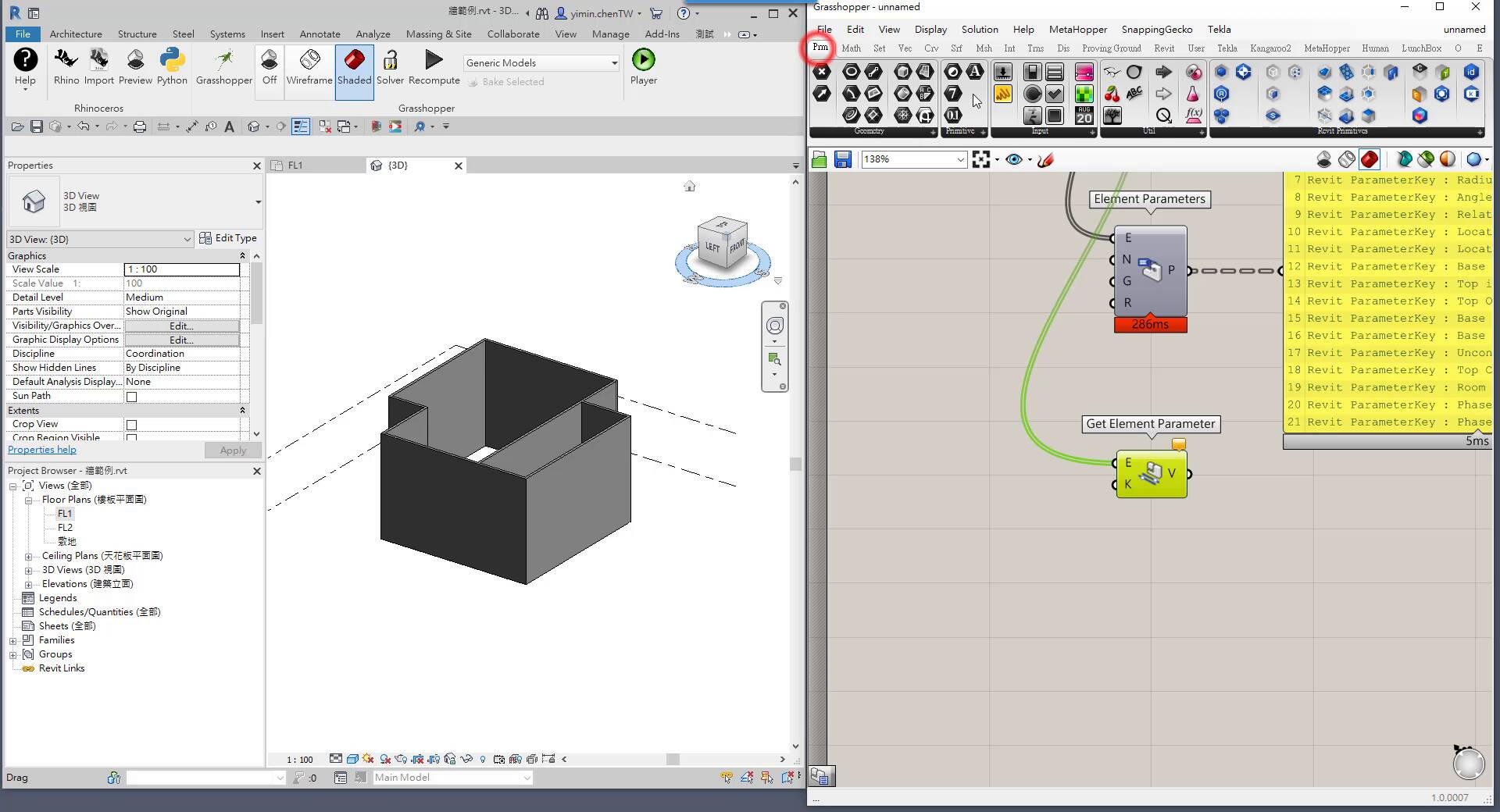Click the Text tool in quick access toolbar
The width and height of the screenshot is (1500, 812).
point(229,126)
